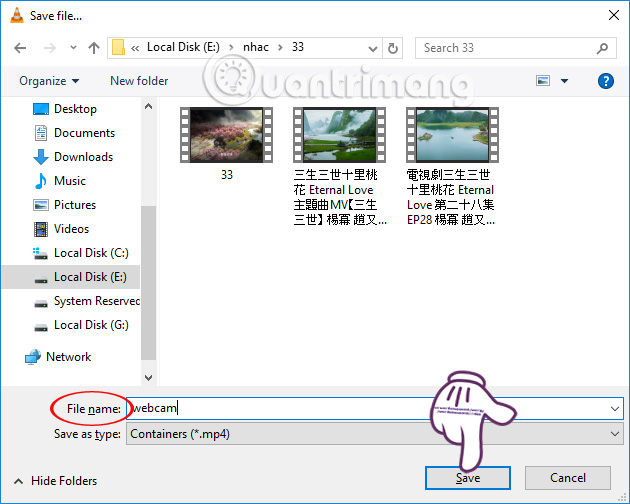Expand the File name dropdown arrow
This screenshot has height=504, width=630.
(x=614, y=409)
